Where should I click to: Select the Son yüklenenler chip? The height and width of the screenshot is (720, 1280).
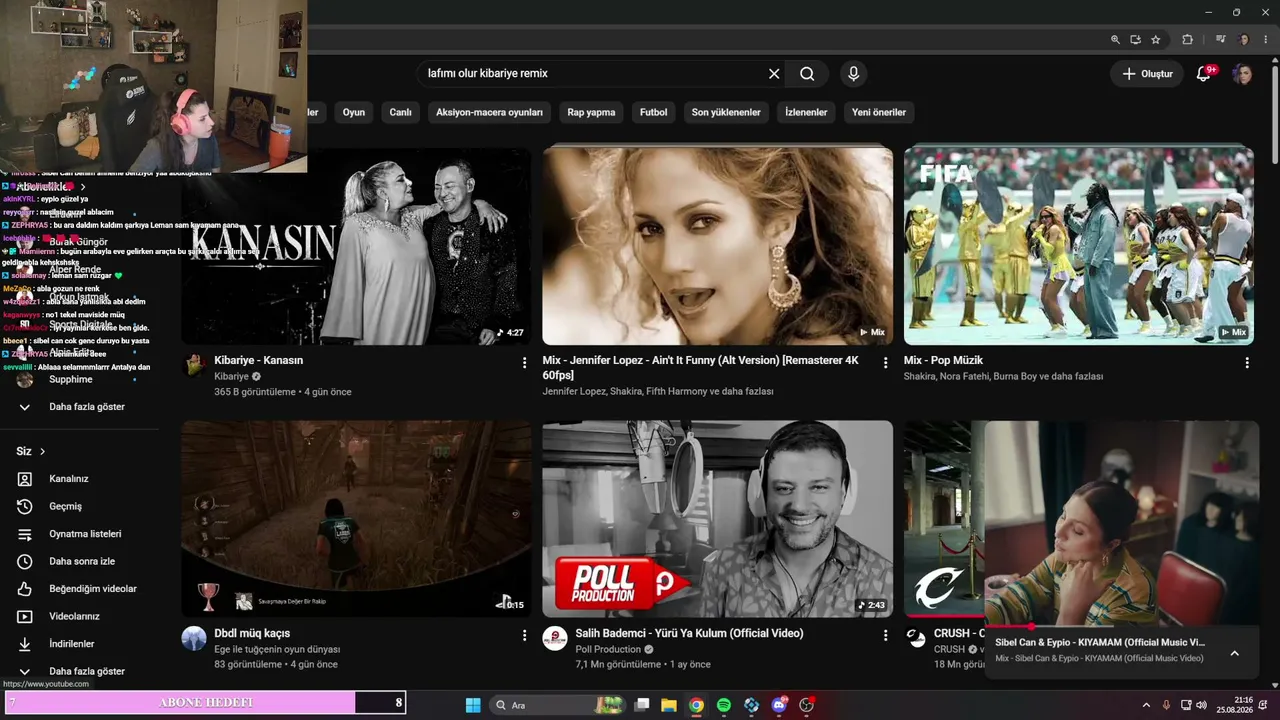point(726,112)
